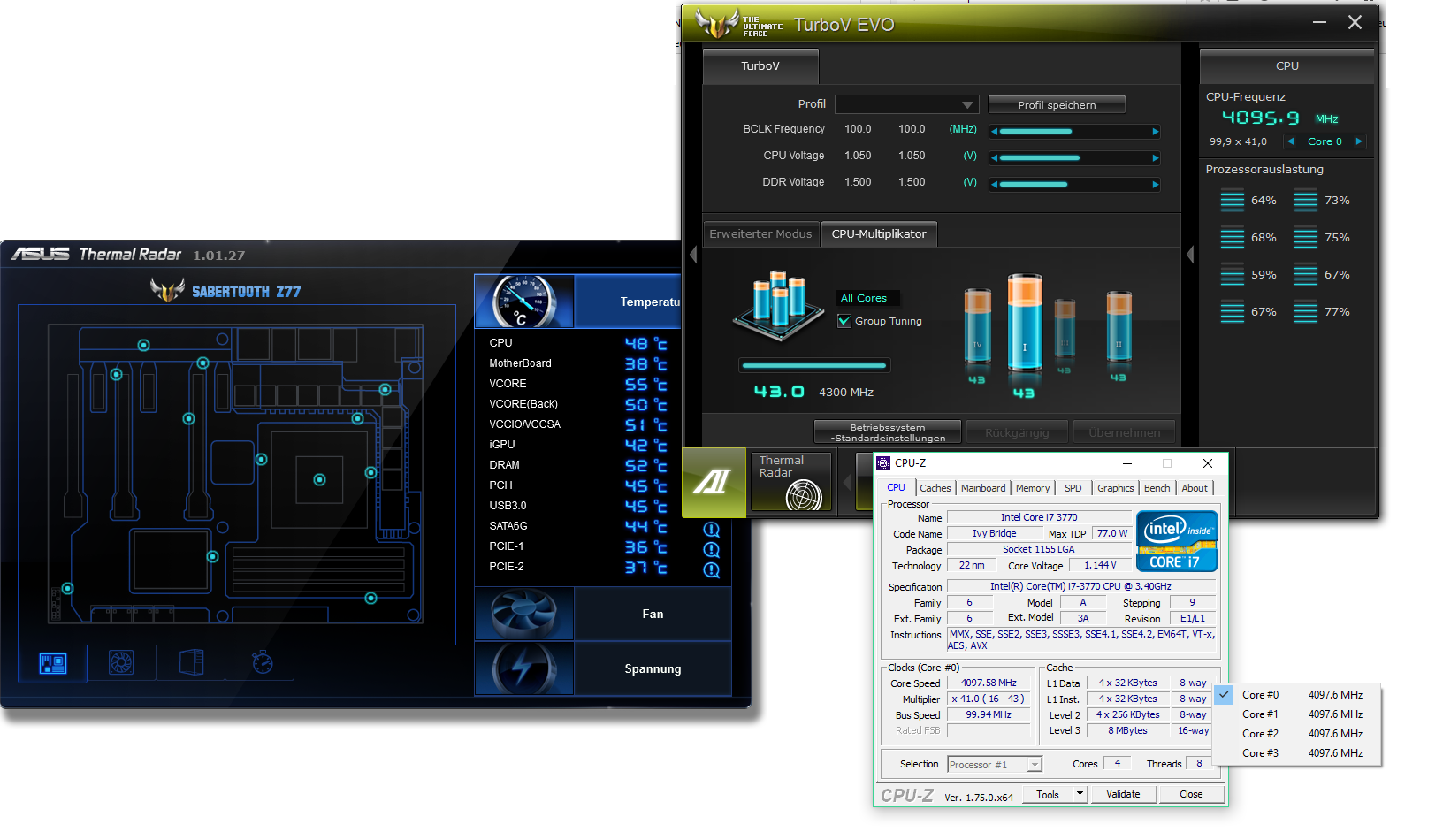Click the CPU Voltage slider track

point(1075,158)
